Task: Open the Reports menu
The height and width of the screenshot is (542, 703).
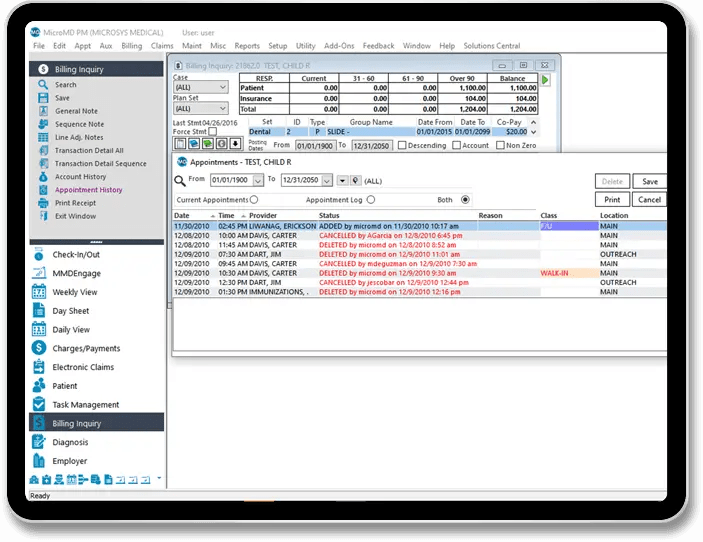Action: click(247, 46)
